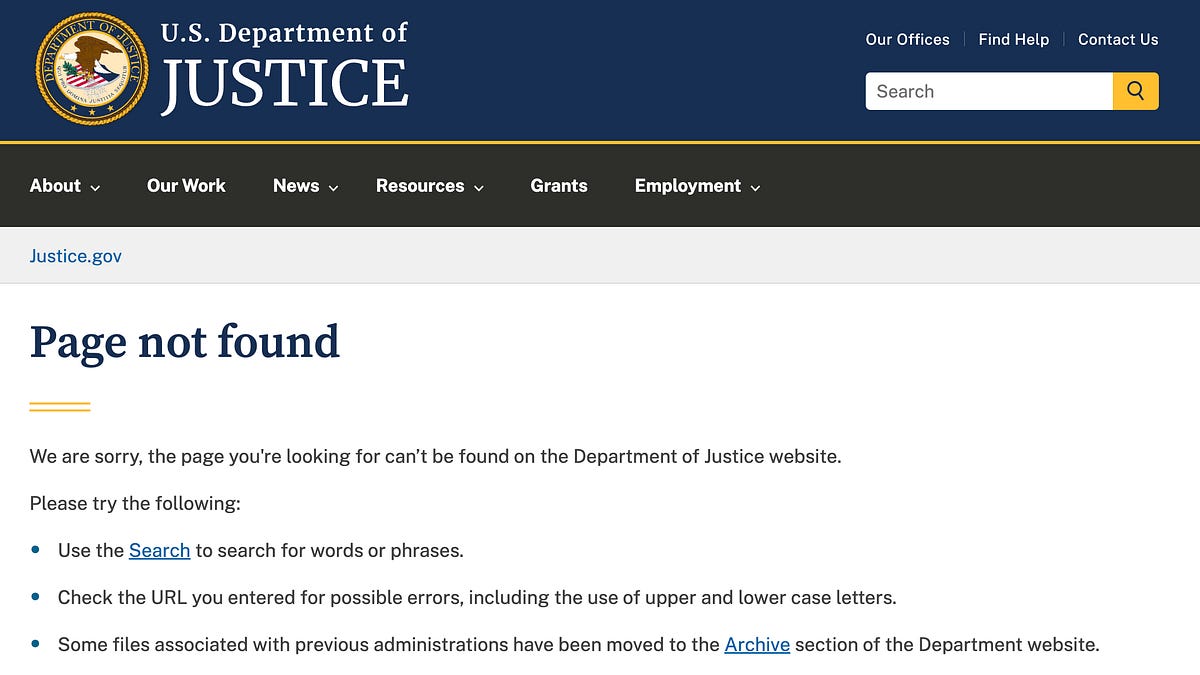Open the Find Help link

coord(1013,39)
